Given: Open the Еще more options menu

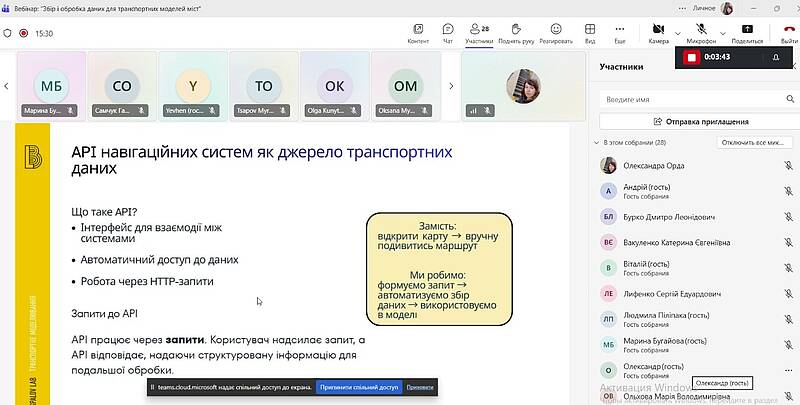Looking at the screenshot, I should (620, 32).
